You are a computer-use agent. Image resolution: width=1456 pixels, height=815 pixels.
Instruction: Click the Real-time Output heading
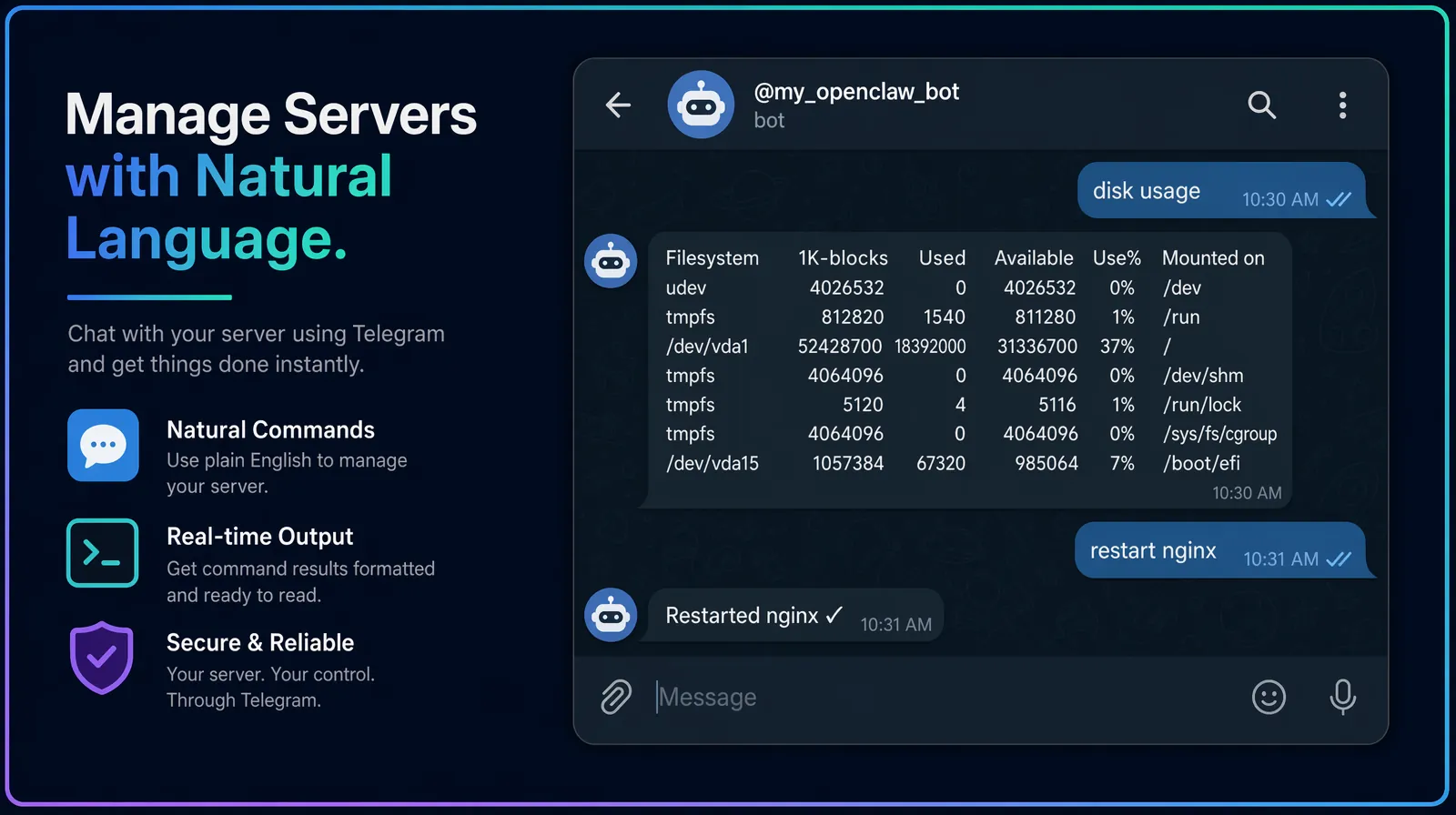pos(260,537)
